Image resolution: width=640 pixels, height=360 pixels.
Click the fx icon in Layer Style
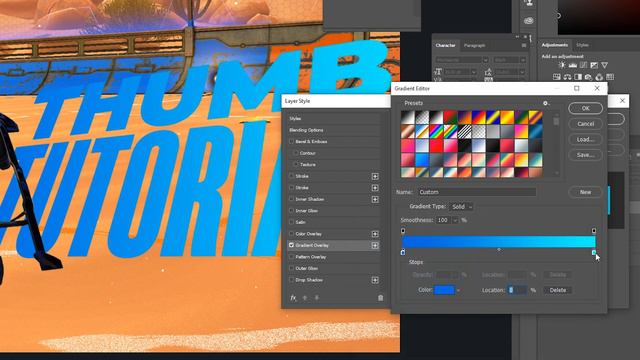293,298
